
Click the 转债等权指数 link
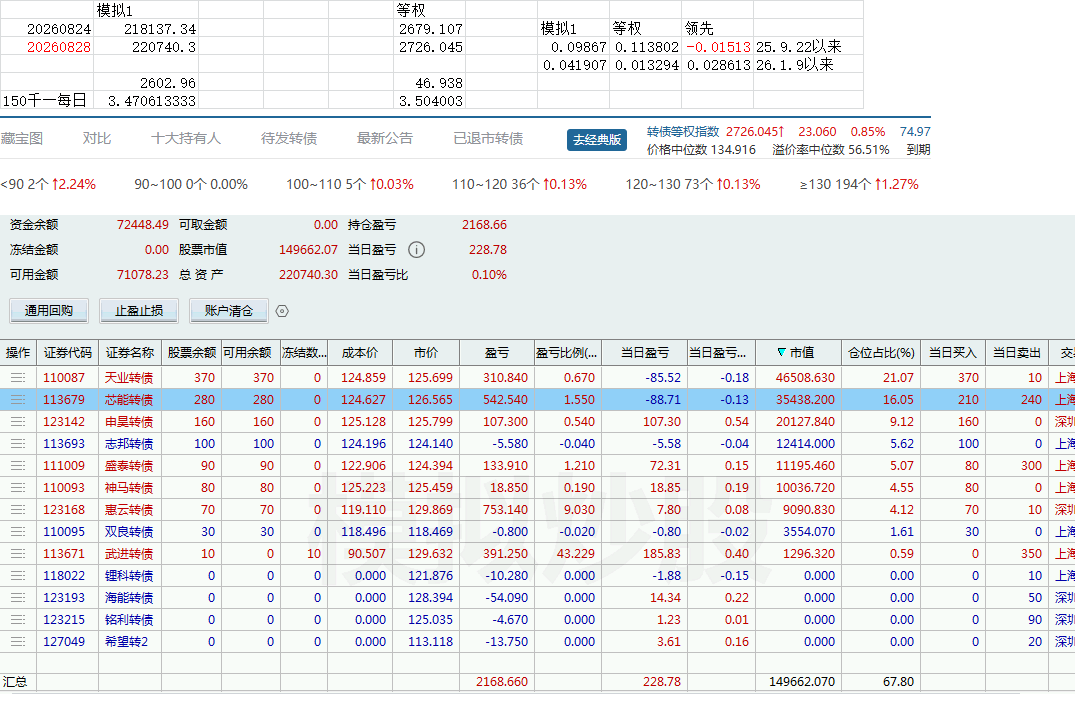pyautogui.click(x=683, y=131)
